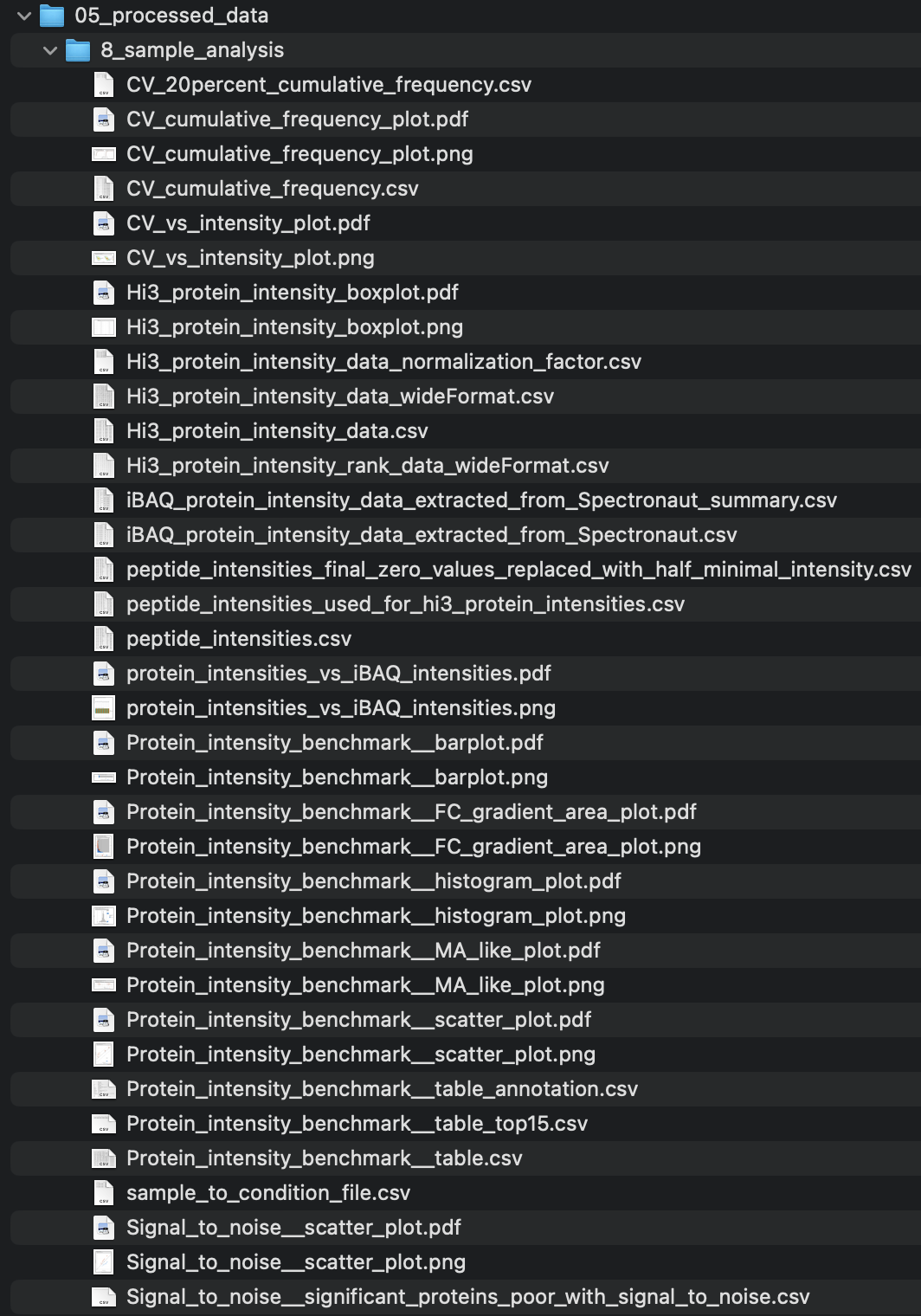Screen dimensions: 921x1316
Task: Select the 05_processed_data folder name
Action: (171, 16)
